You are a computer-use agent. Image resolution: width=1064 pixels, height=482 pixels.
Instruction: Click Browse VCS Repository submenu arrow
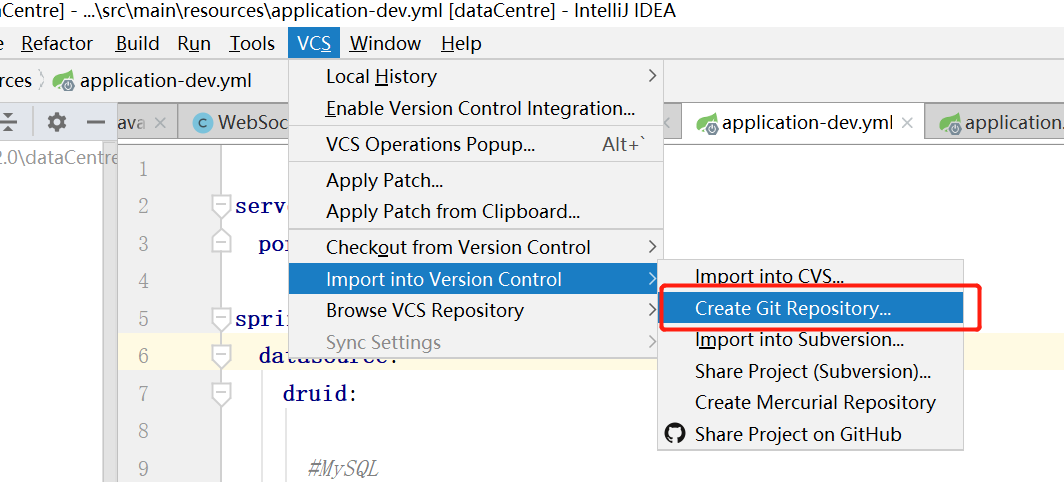coord(652,310)
